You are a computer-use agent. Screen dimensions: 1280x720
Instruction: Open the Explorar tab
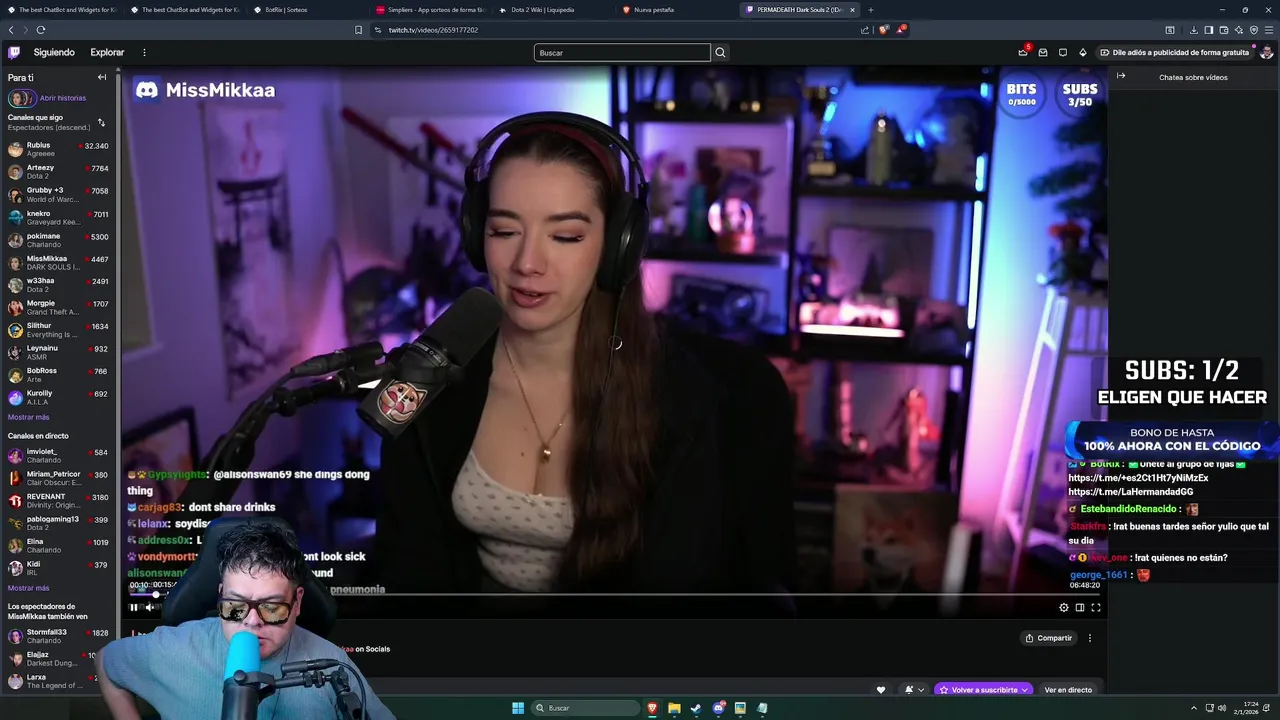107,52
